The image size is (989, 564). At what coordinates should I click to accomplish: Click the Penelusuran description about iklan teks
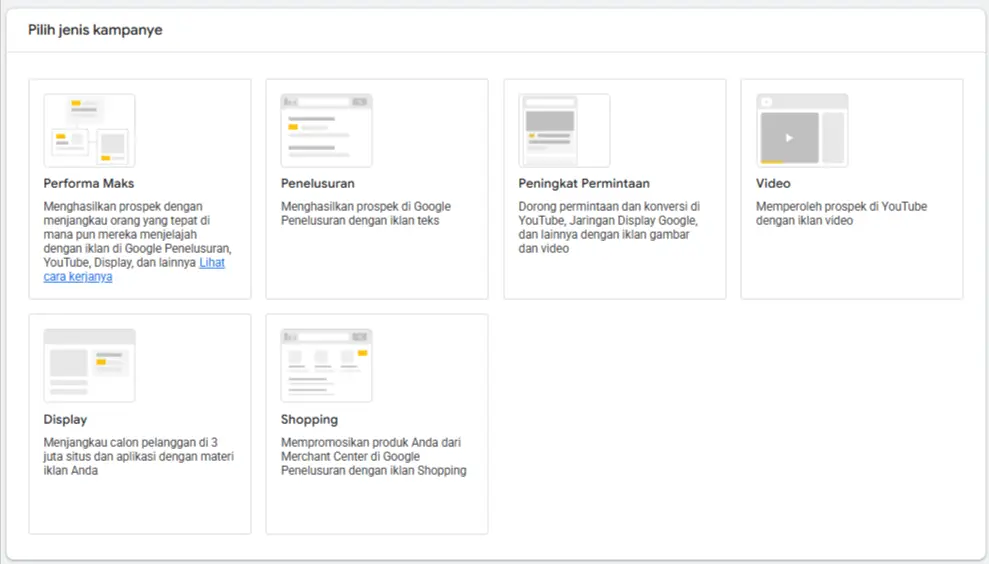click(365, 214)
